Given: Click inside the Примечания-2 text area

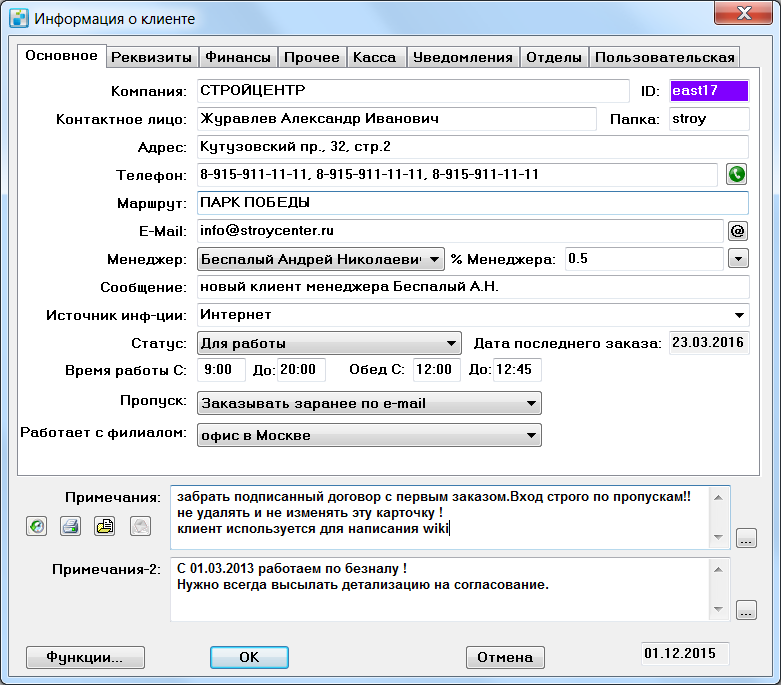Looking at the screenshot, I should coord(440,590).
